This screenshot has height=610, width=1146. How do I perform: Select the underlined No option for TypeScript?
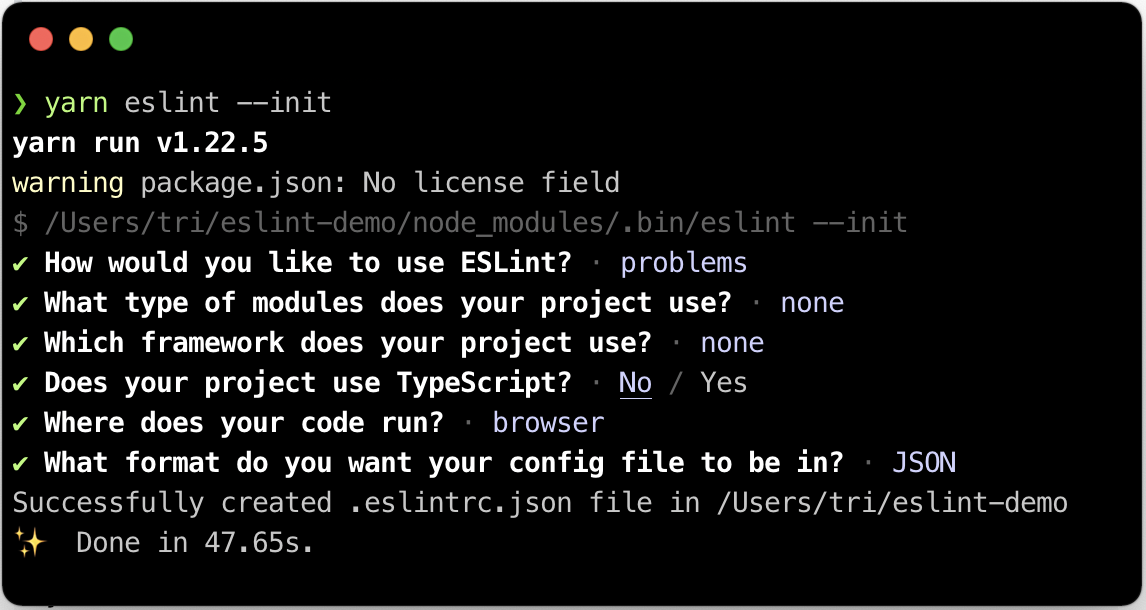[635, 383]
